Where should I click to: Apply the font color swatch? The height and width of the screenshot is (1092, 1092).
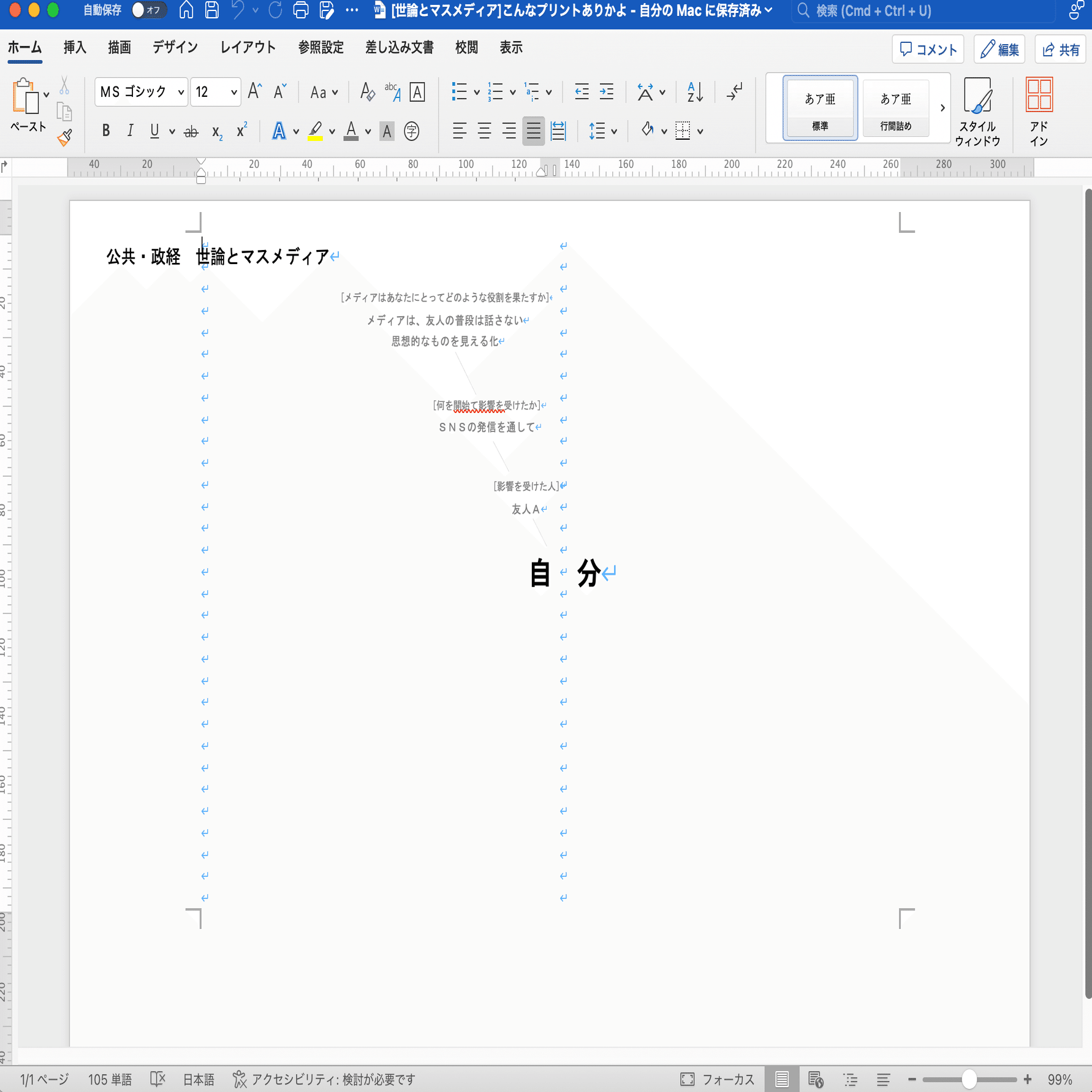351,131
